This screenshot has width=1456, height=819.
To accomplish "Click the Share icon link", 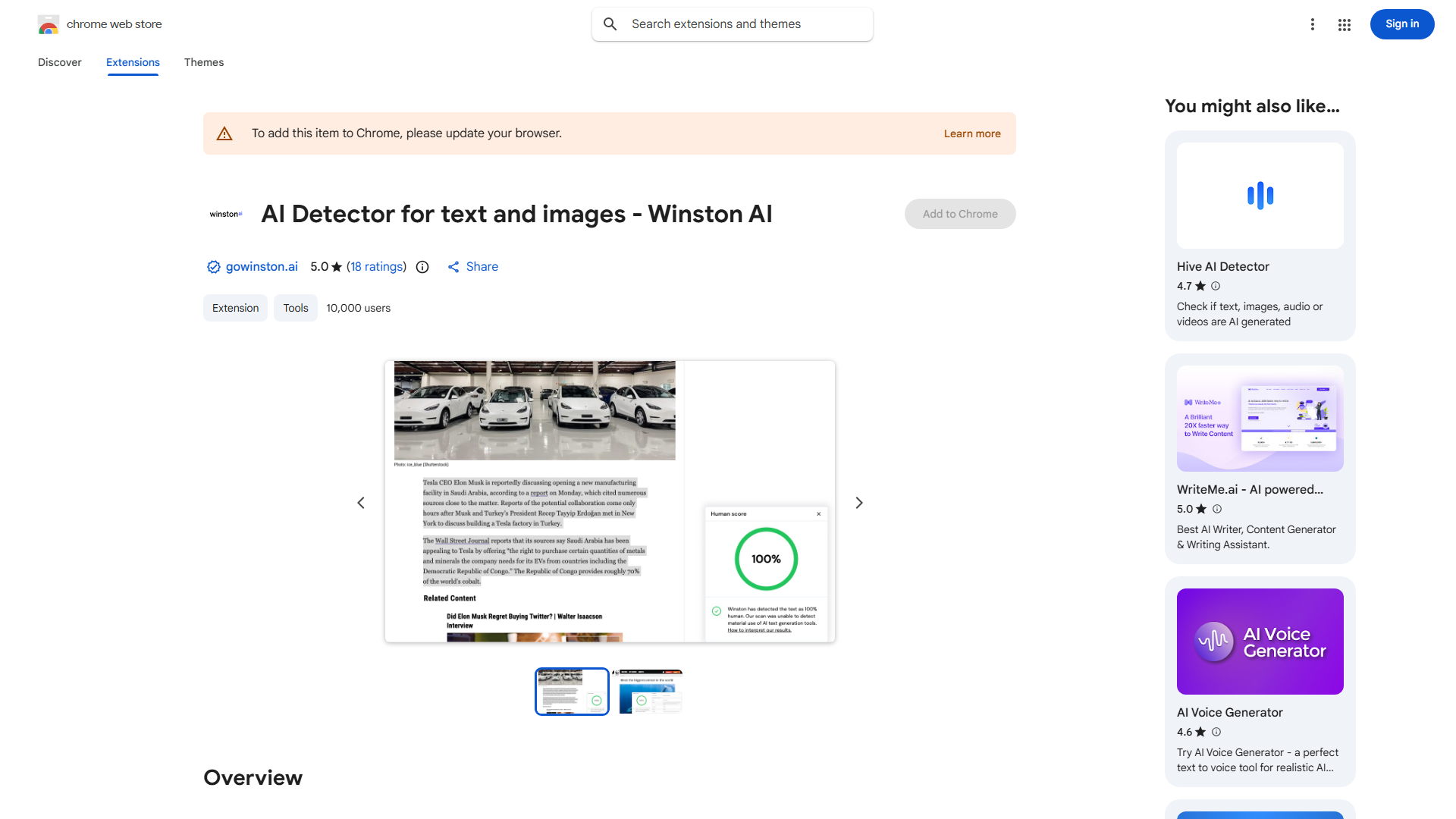I will pyautogui.click(x=453, y=267).
